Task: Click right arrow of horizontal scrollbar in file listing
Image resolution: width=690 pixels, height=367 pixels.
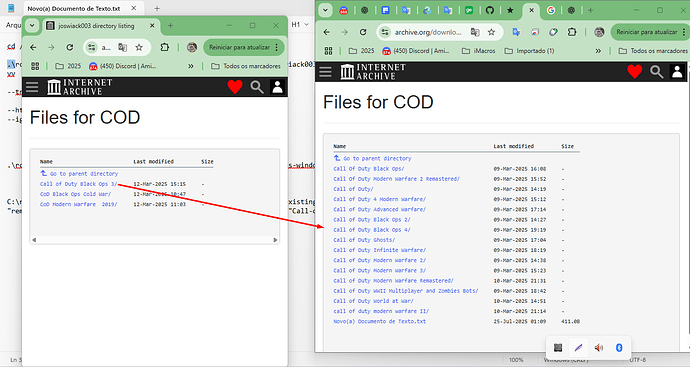Action: coord(275,240)
